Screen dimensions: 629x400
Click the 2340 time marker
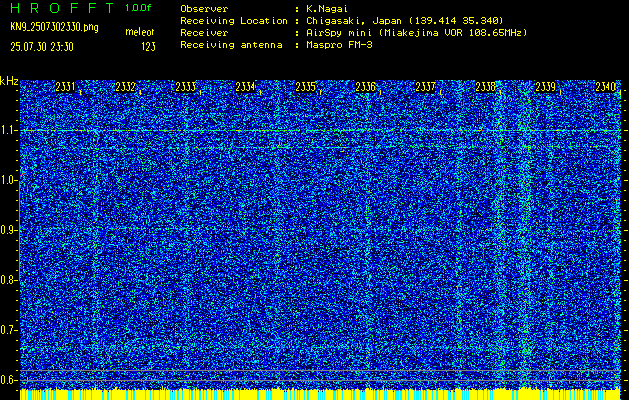606,86
